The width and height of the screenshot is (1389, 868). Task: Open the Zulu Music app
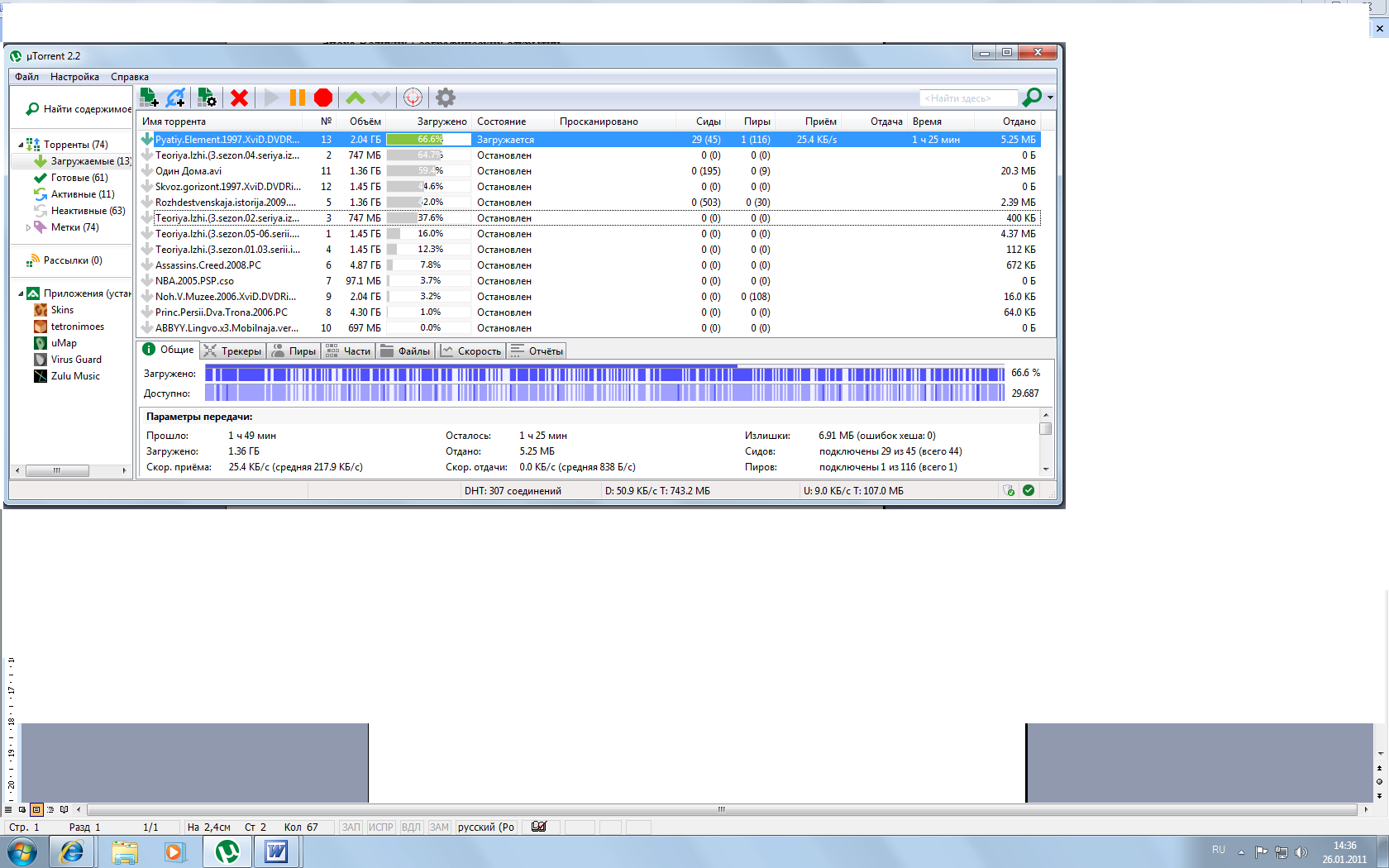(x=67, y=376)
